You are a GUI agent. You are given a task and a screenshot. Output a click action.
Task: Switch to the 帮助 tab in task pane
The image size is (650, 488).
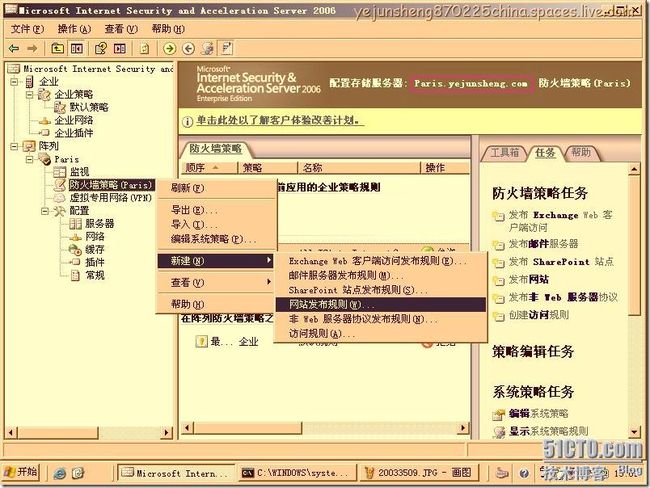[x=580, y=153]
